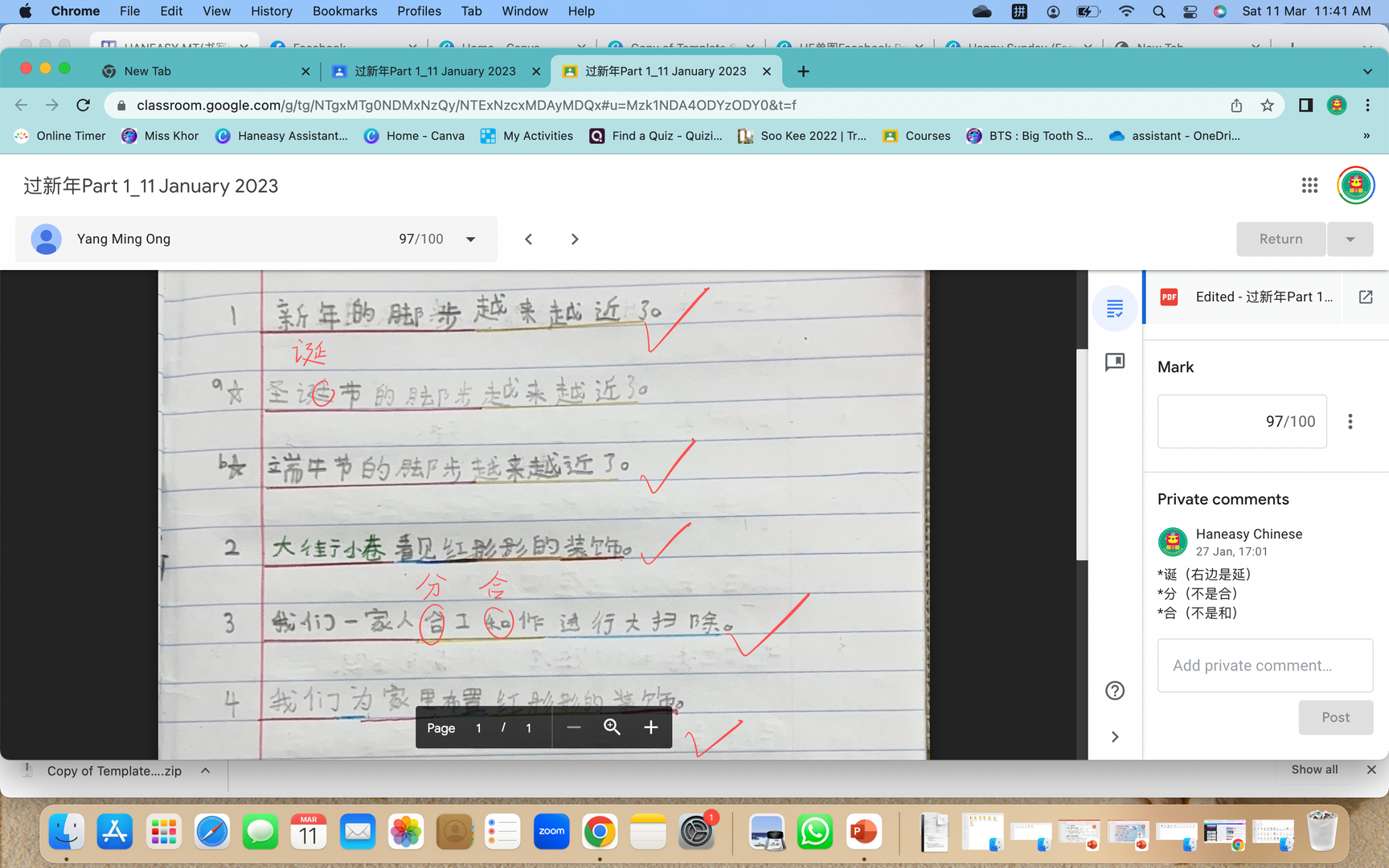Click the private comments speech bubble icon
The image size is (1389, 868).
click(1115, 362)
